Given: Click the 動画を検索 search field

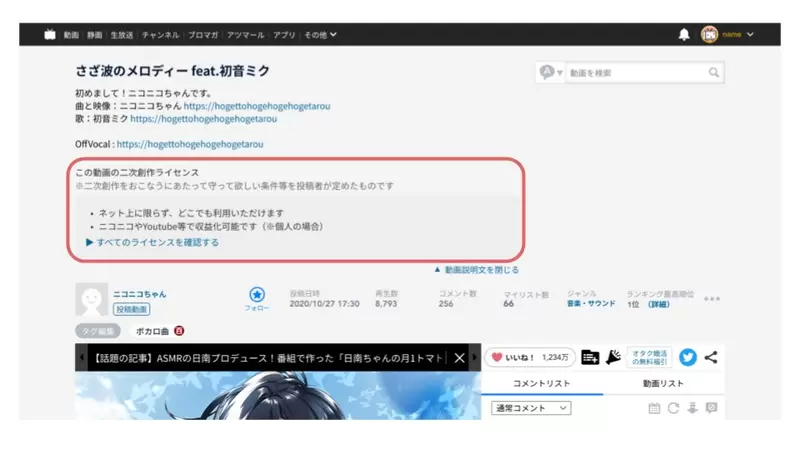Looking at the screenshot, I should click(637, 72).
